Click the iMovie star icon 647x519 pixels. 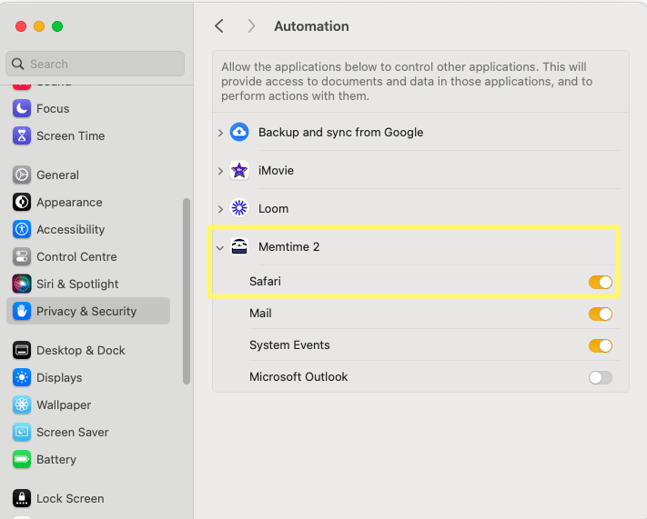pyautogui.click(x=239, y=170)
